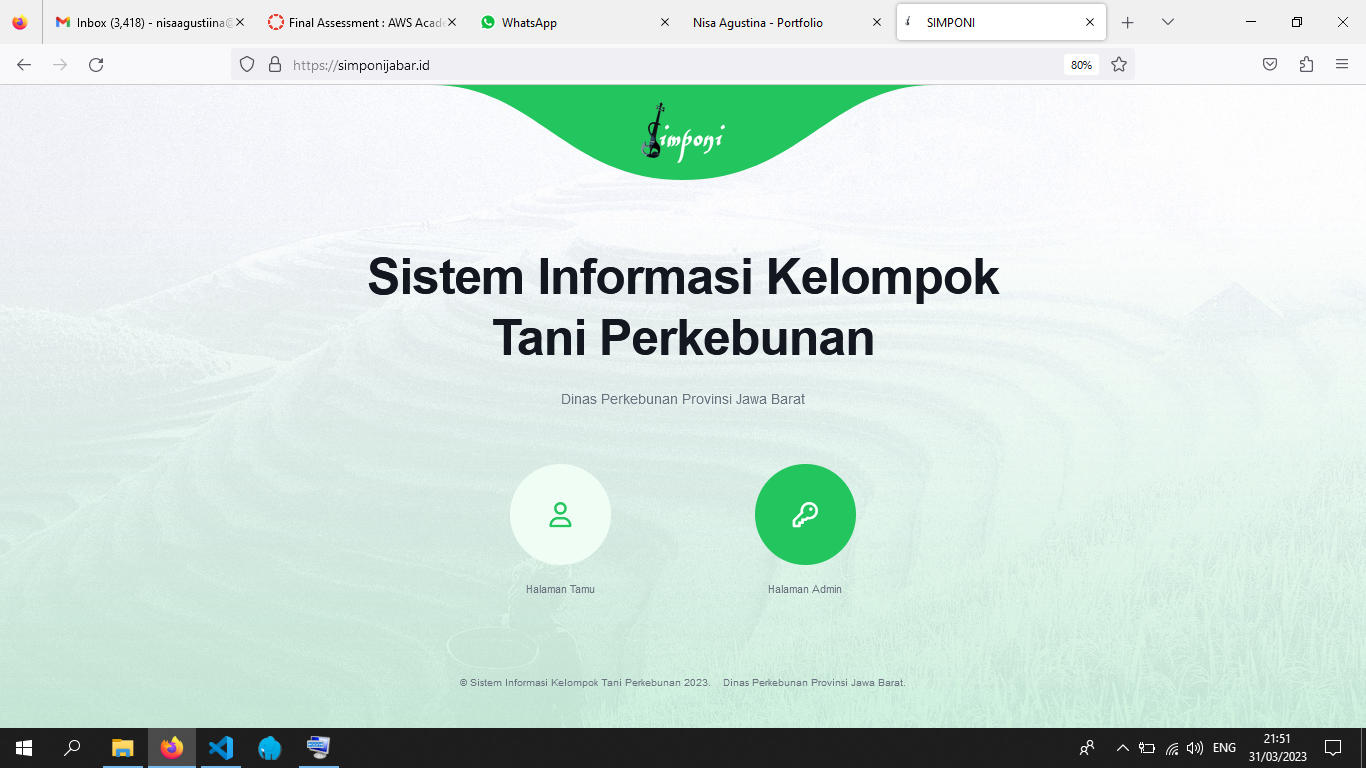This screenshot has height=768, width=1366.
Task: Show hidden system tray icons
Action: pos(1122,748)
